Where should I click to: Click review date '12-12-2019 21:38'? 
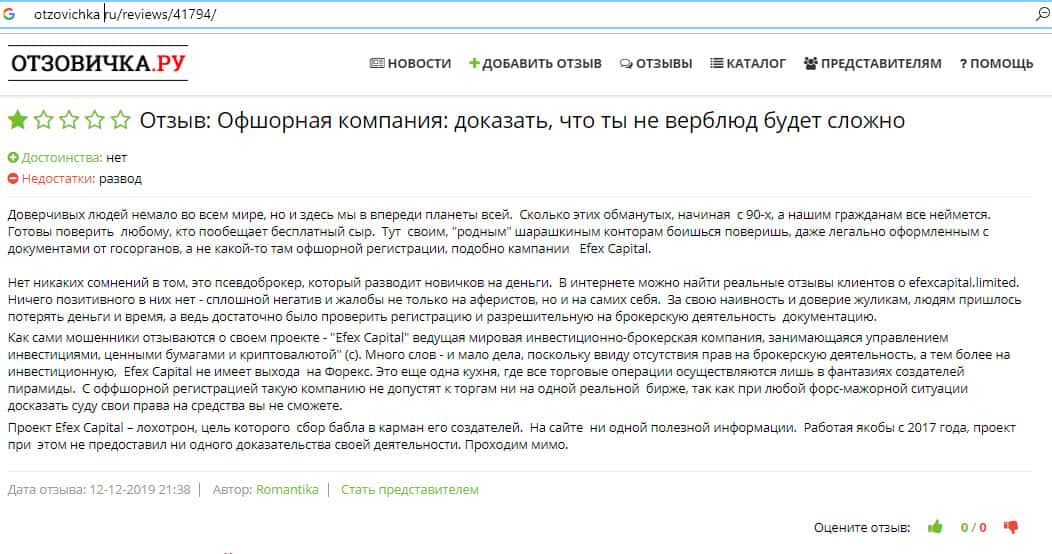[x=140, y=490]
